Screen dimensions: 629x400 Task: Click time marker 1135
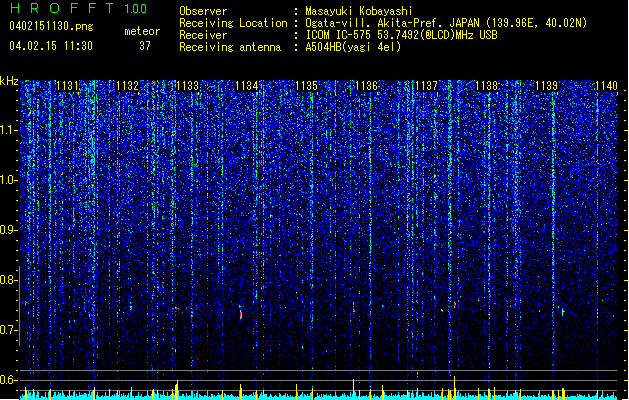[x=306, y=86]
